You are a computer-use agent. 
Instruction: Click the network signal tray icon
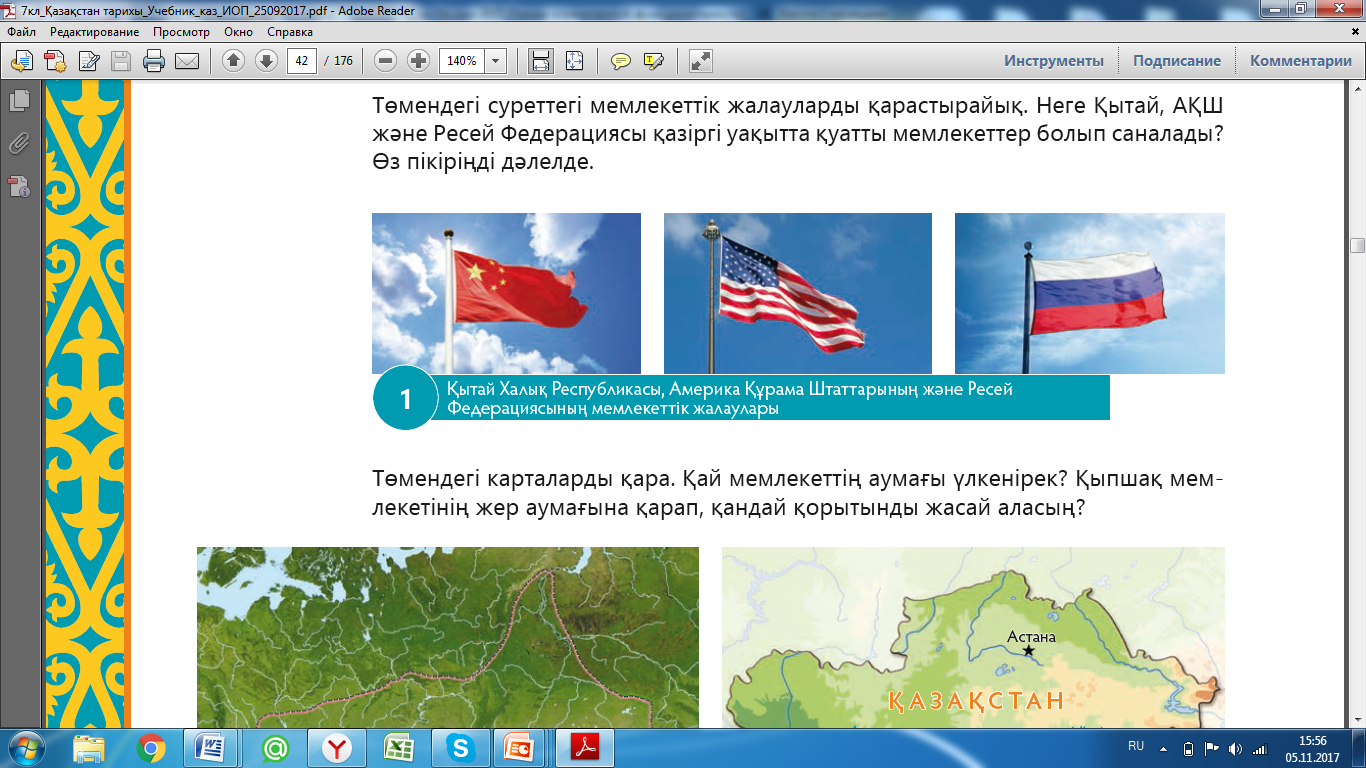click(1261, 748)
